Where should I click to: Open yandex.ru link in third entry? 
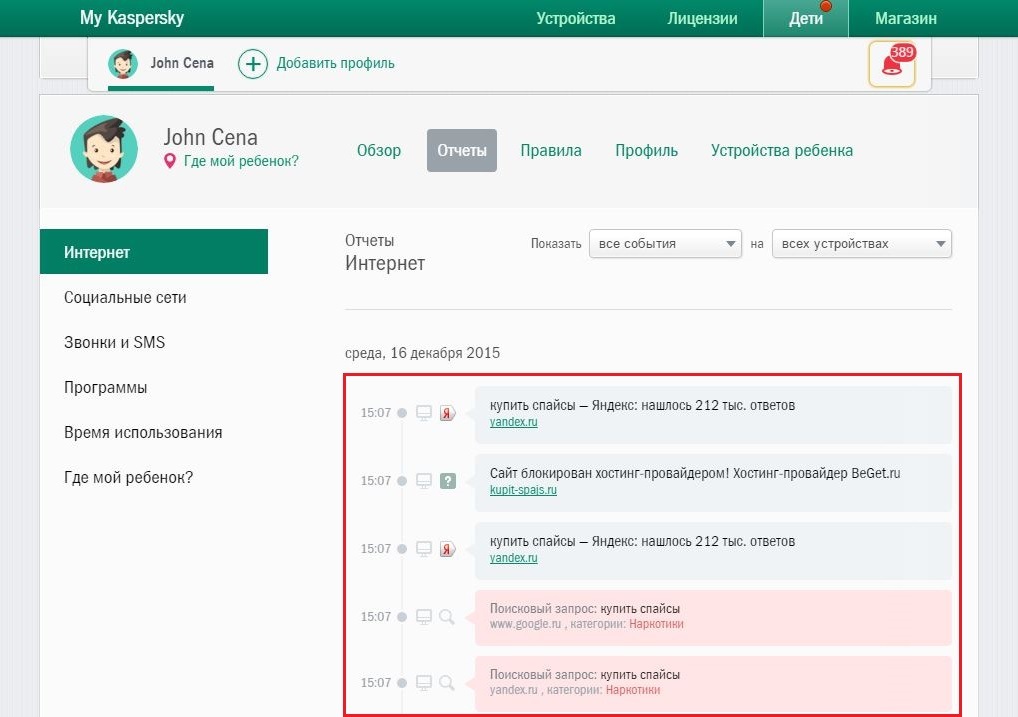click(x=514, y=559)
